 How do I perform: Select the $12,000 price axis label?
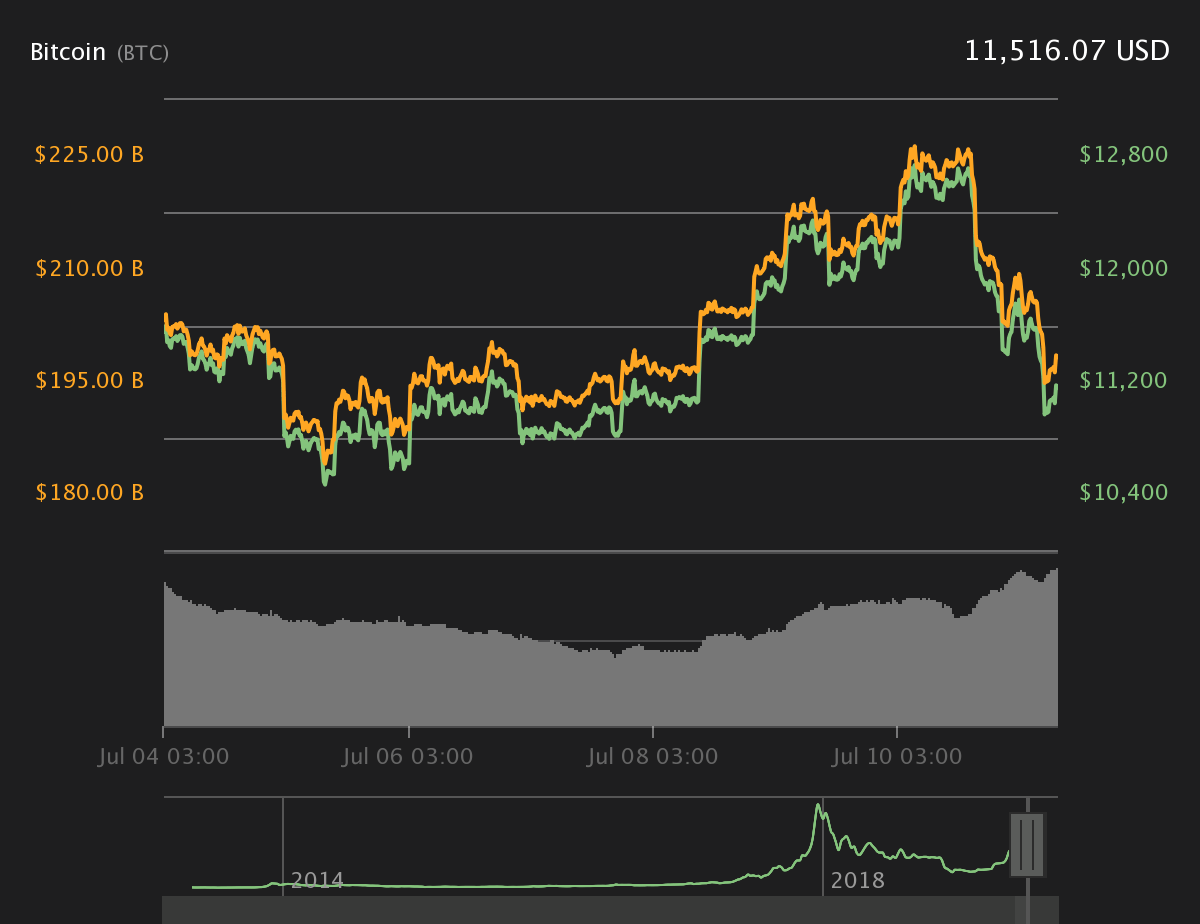click(1124, 268)
